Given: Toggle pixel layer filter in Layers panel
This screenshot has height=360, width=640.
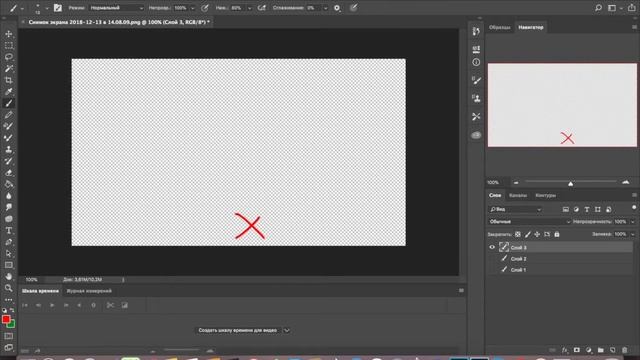Looking at the screenshot, I should pos(565,209).
